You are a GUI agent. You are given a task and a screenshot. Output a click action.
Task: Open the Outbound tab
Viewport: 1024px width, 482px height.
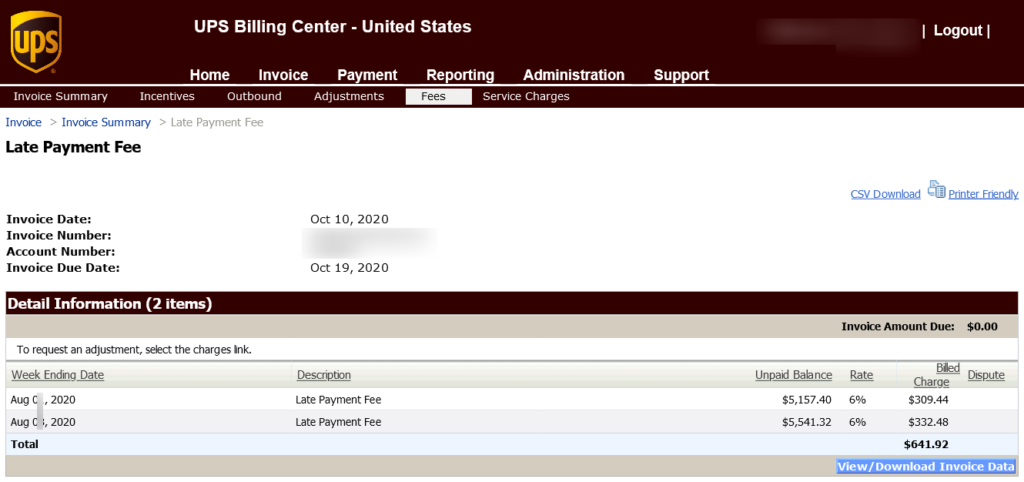pyautogui.click(x=254, y=97)
